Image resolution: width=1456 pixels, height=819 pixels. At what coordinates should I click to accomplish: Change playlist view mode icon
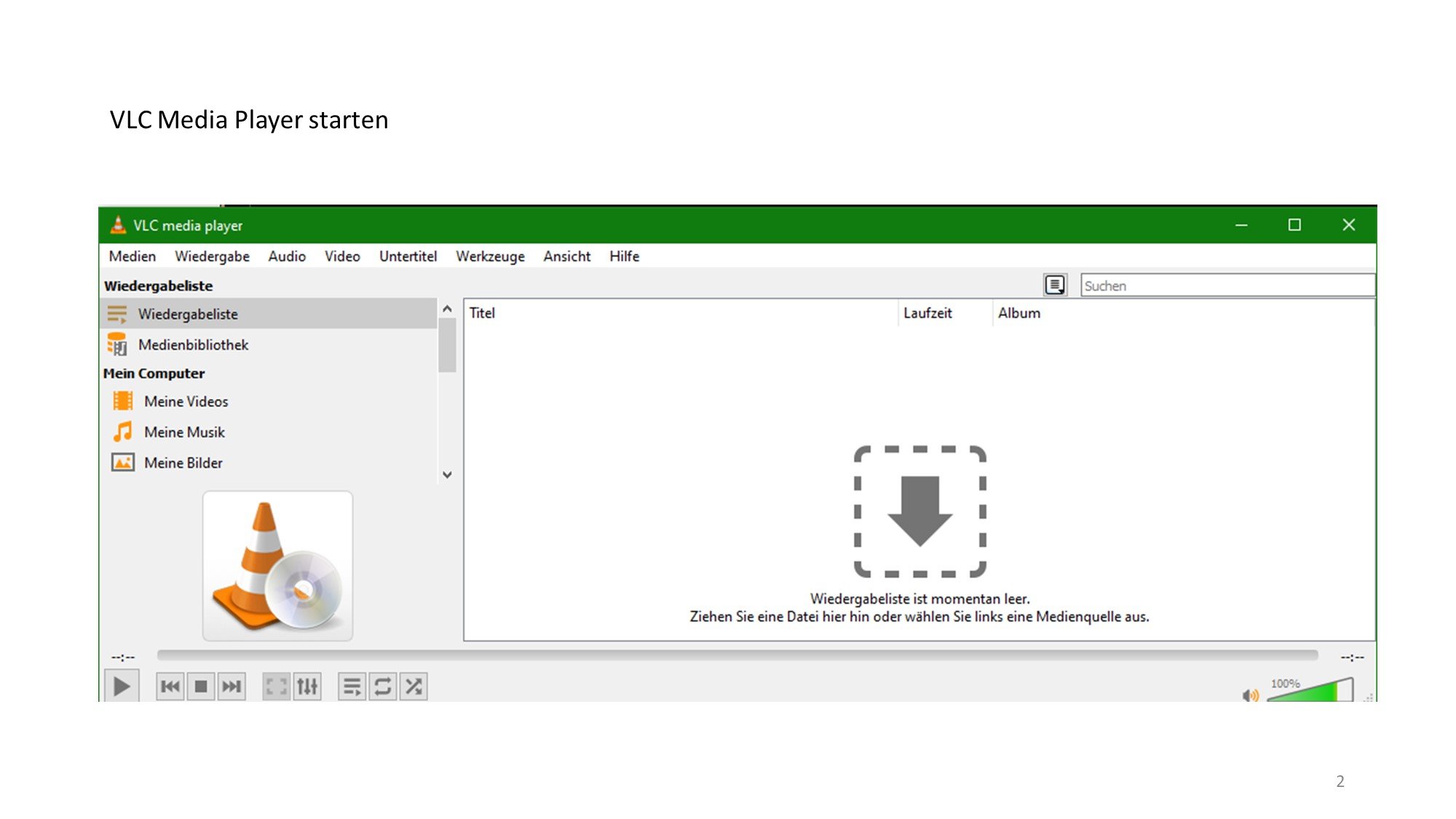tap(1055, 285)
